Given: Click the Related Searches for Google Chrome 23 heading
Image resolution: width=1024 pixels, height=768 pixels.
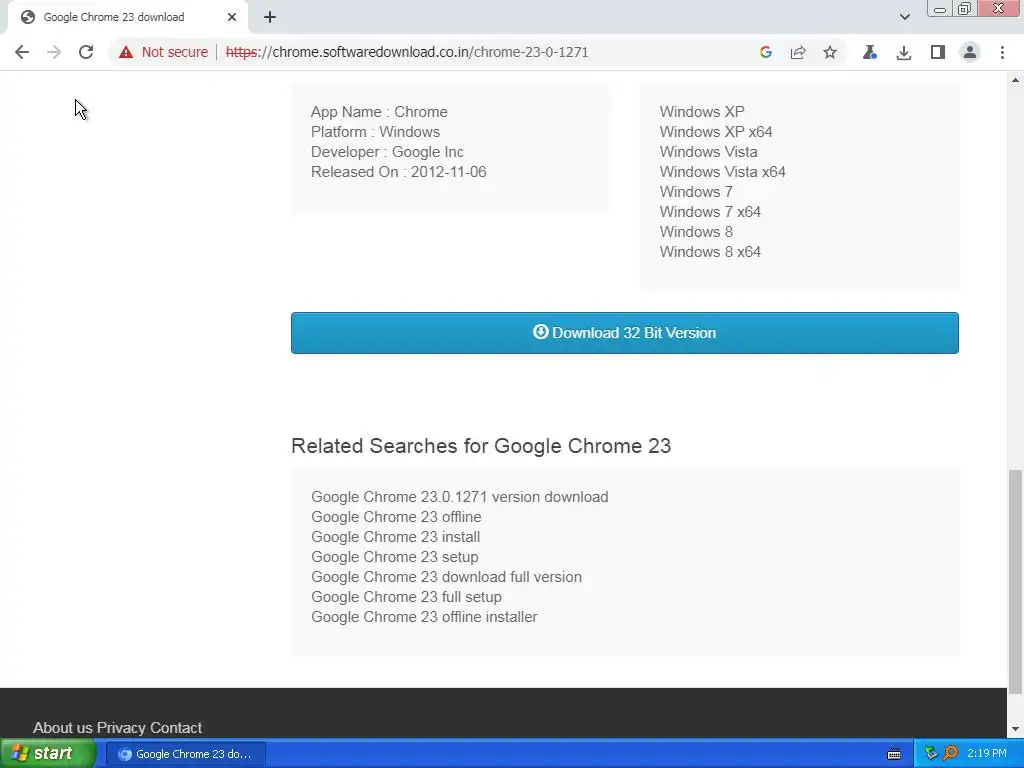Looking at the screenshot, I should (481, 445).
